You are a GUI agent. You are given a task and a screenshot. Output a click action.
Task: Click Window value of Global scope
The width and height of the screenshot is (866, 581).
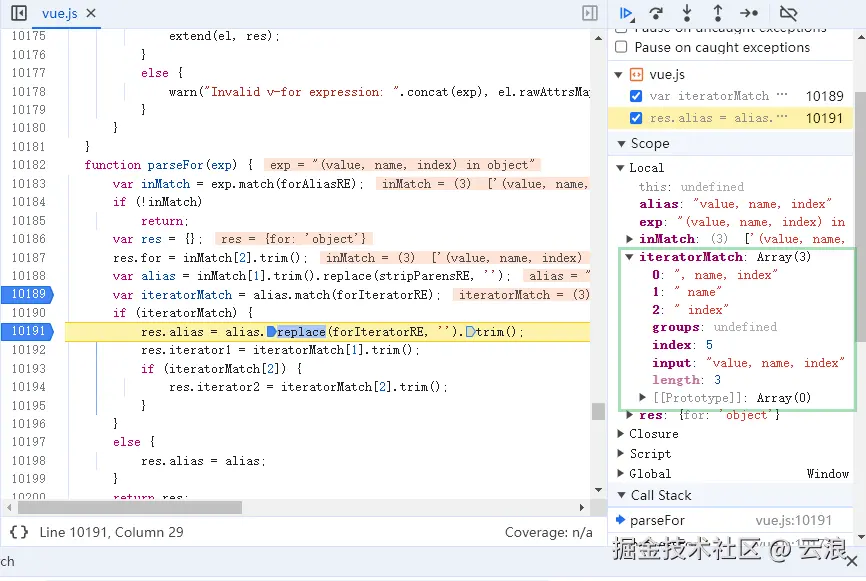(x=827, y=473)
